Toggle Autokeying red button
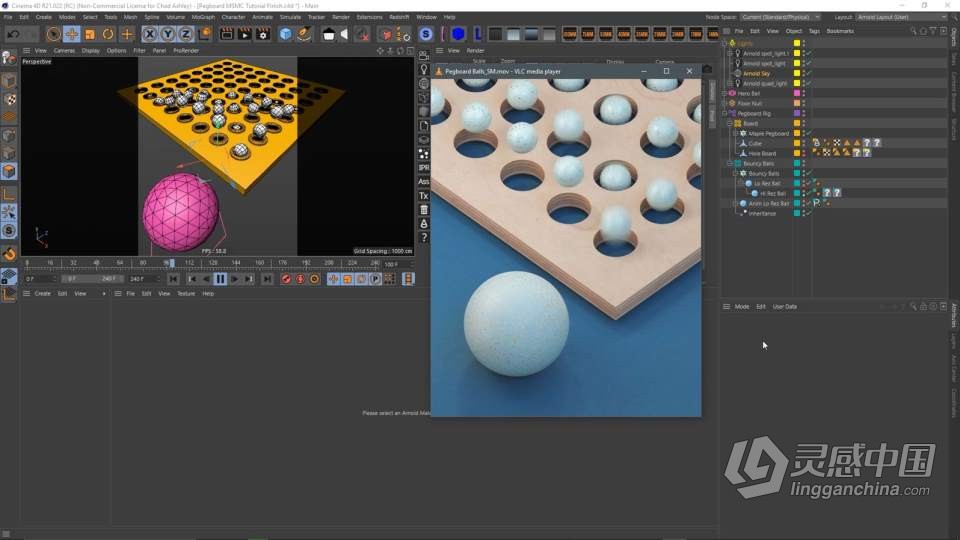The width and height of the screenshot is (960, 540). [300, 279]
